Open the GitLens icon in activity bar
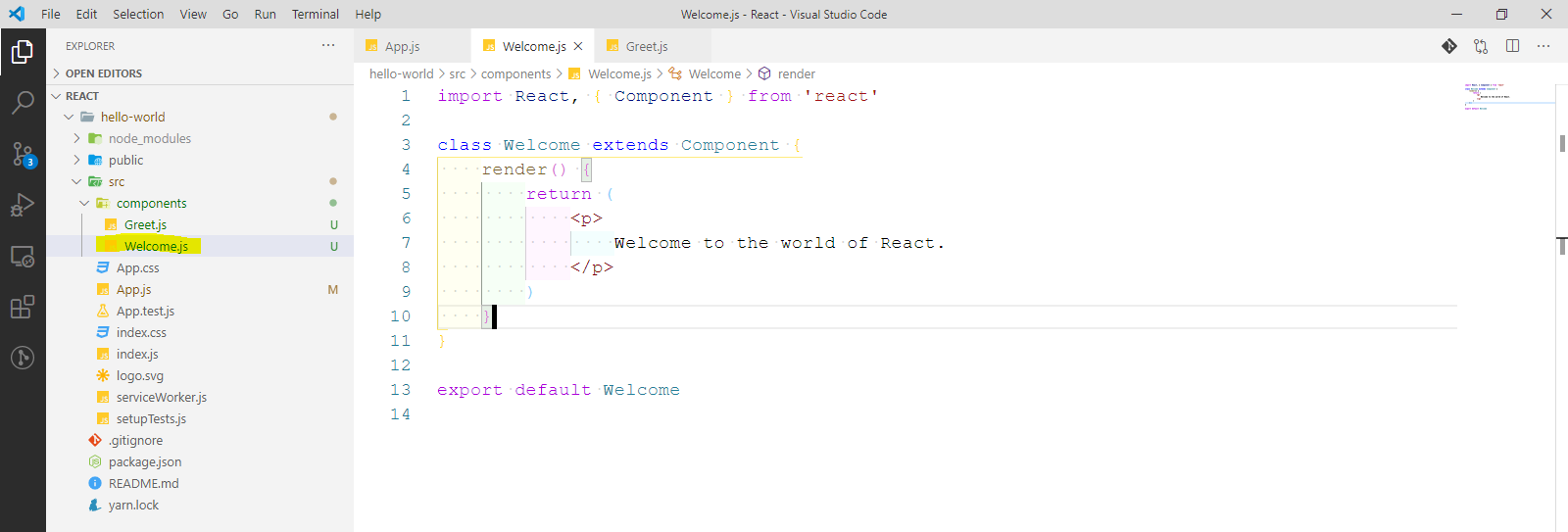 click(23, 358)
